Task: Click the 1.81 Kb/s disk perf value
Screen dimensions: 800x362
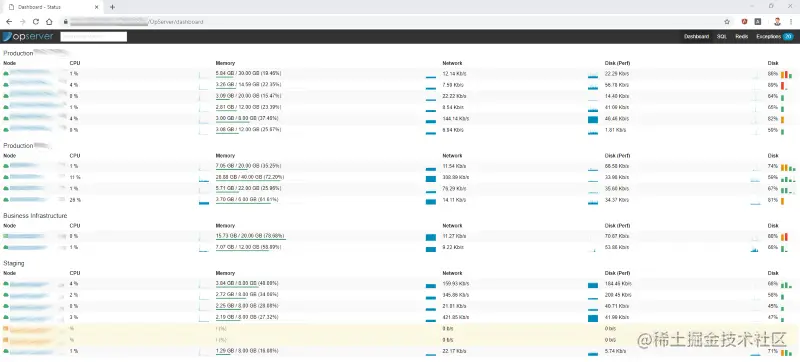Action: (615, 130)
